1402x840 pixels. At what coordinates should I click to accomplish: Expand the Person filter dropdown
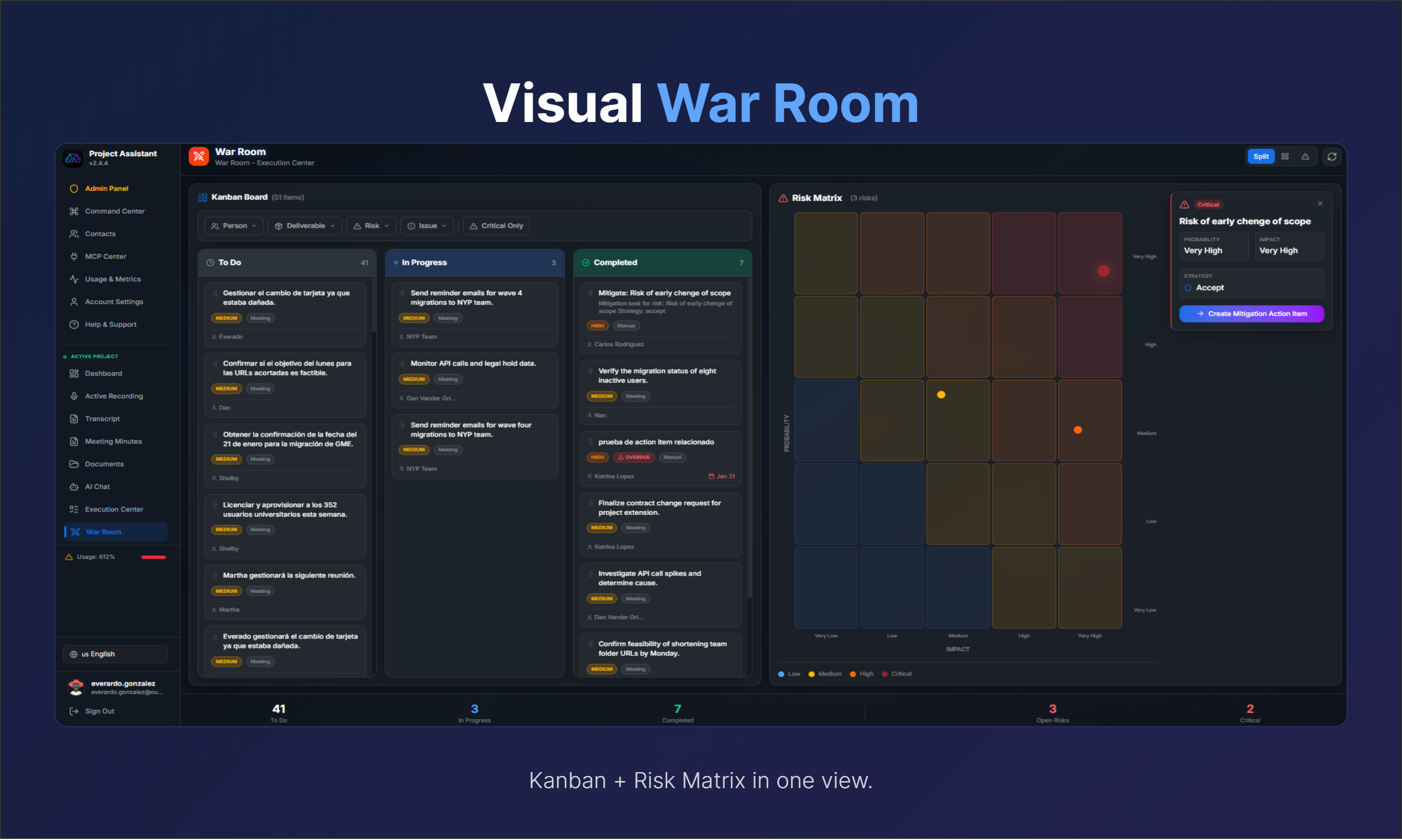pyautogui.click(x=234, y=226)
